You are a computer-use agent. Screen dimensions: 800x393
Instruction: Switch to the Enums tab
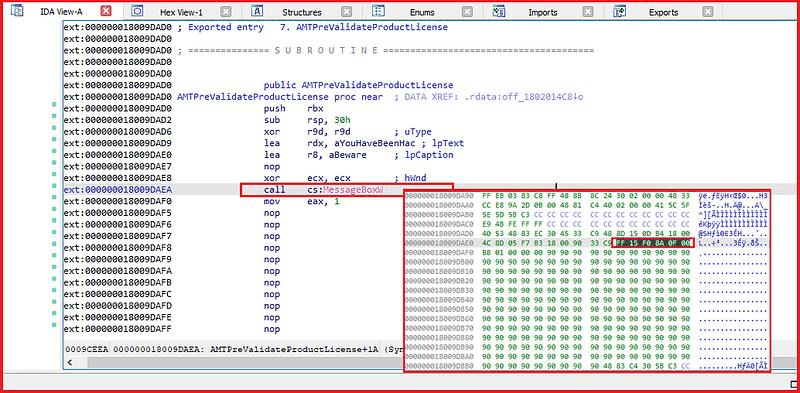click(x=422, y=12)
